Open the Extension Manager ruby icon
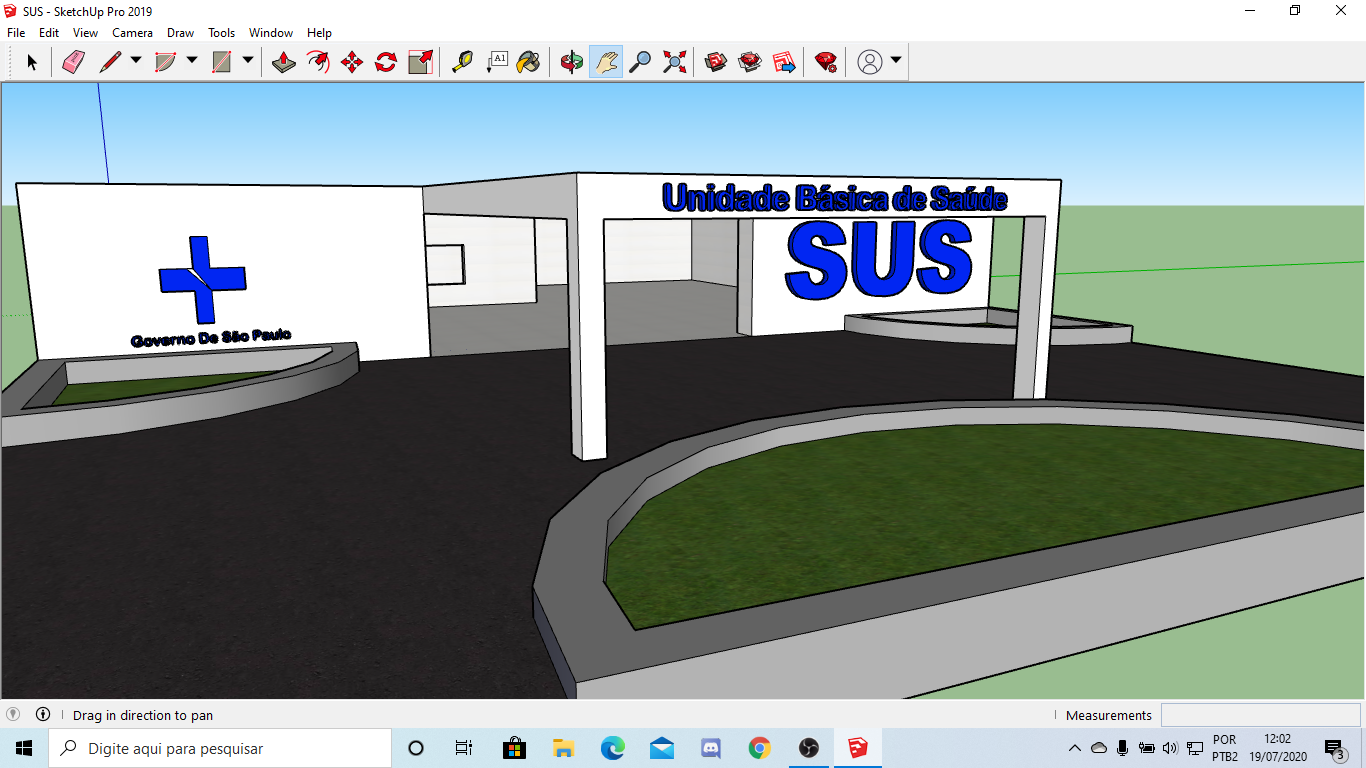1366x768 pixels. pyautogui.click(x=825, y=62)
